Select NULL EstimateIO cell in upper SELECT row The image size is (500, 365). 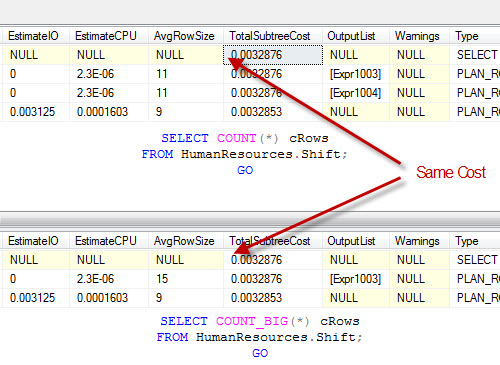[x=35, y=55]
